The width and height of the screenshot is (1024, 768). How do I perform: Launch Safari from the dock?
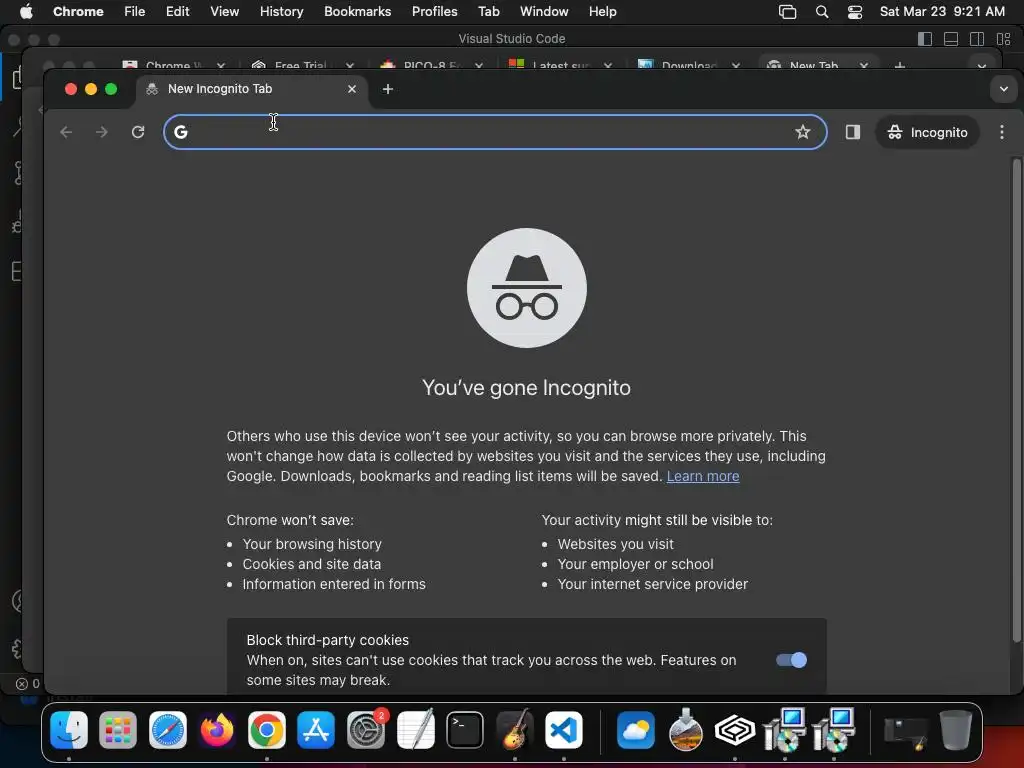[x=168, y=729]
